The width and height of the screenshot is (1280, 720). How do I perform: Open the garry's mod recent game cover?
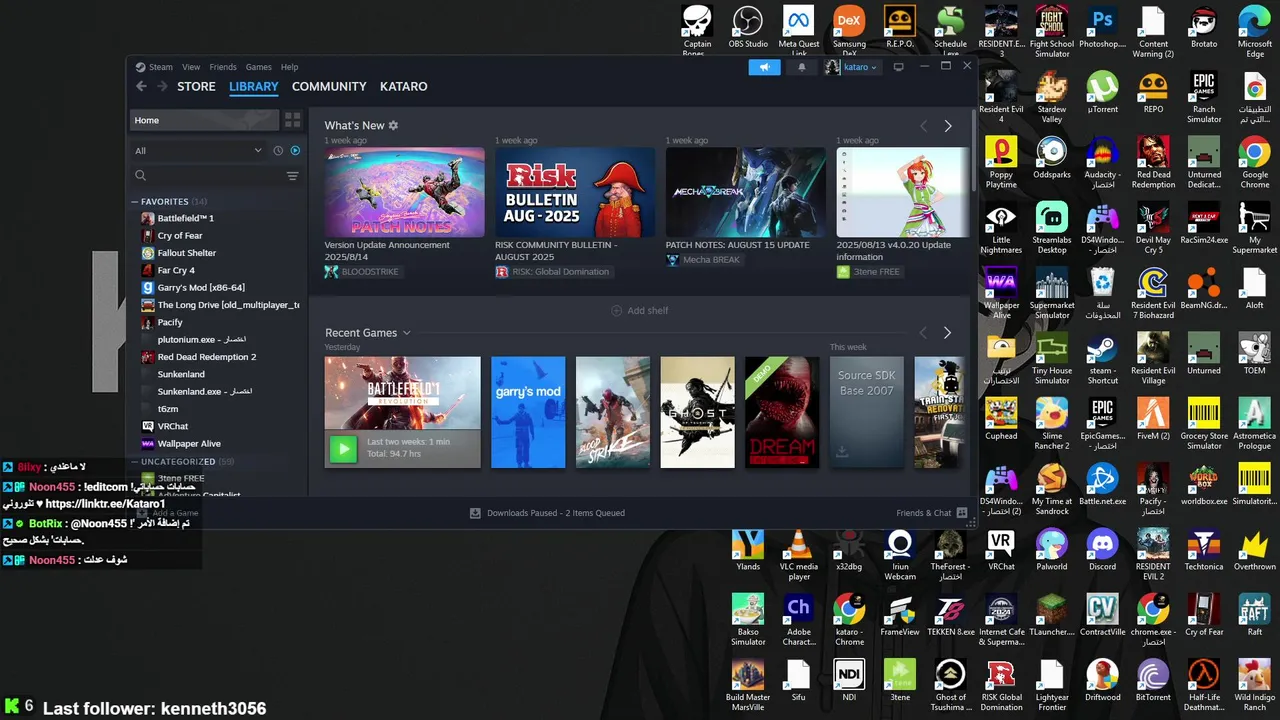click(528, 412)
